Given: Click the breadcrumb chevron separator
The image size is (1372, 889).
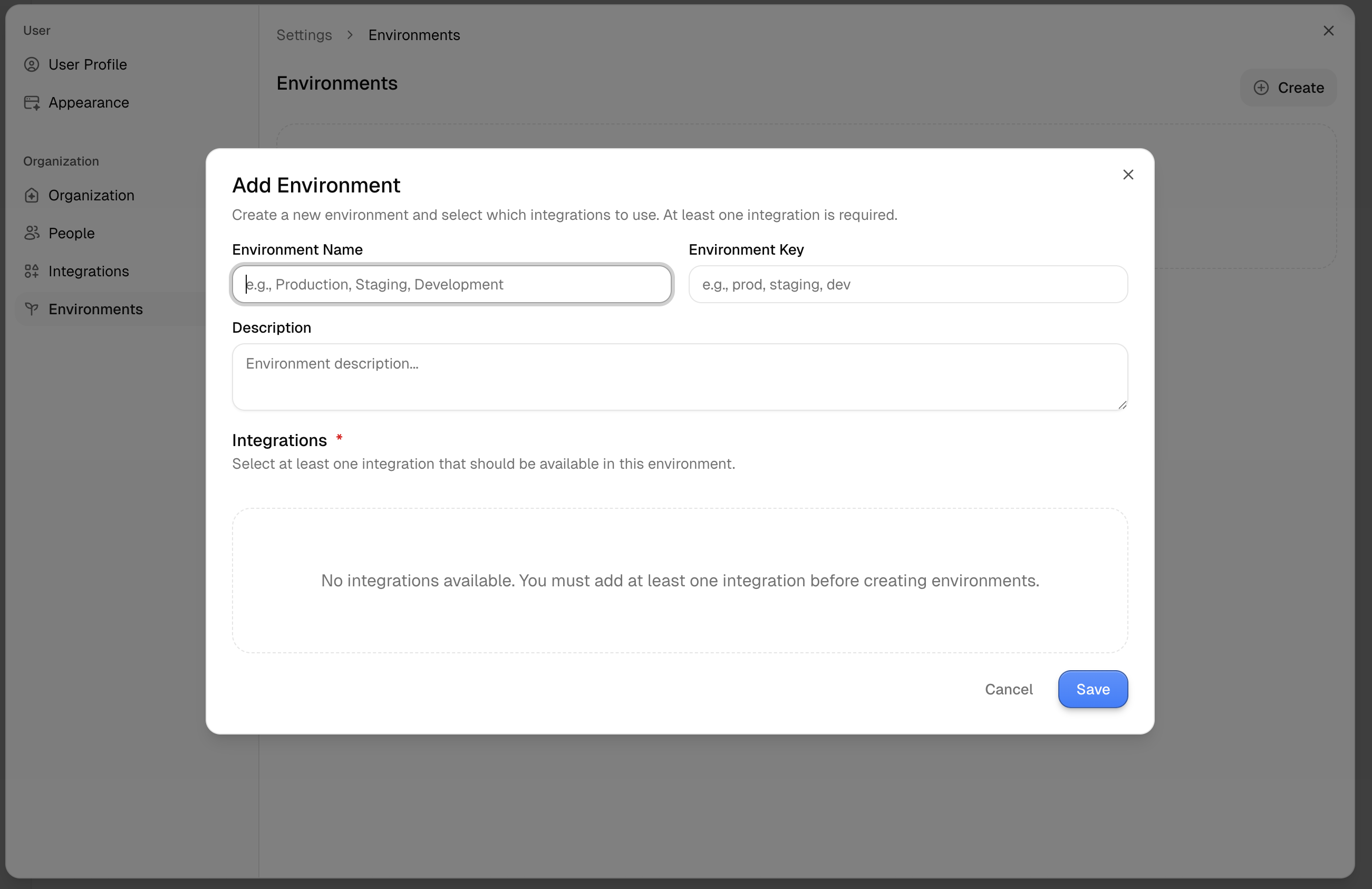Looking at the screenshot, I should click(x=350, y=35).
